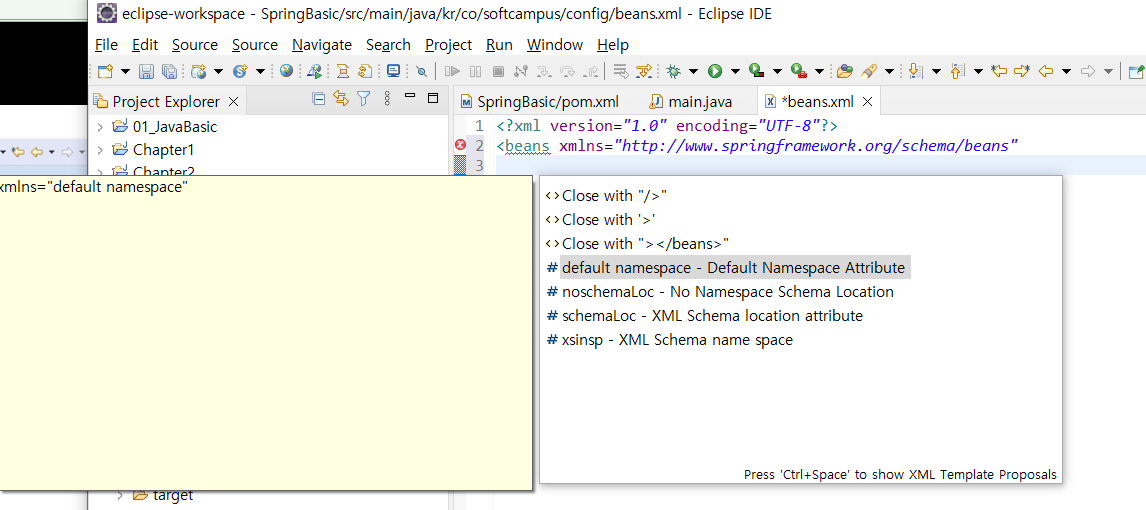Image resolution: width=1146 pixels, height=510 pixels.
Task: Click the Previous Annotation up arrow icon
Action: [956, 71]
